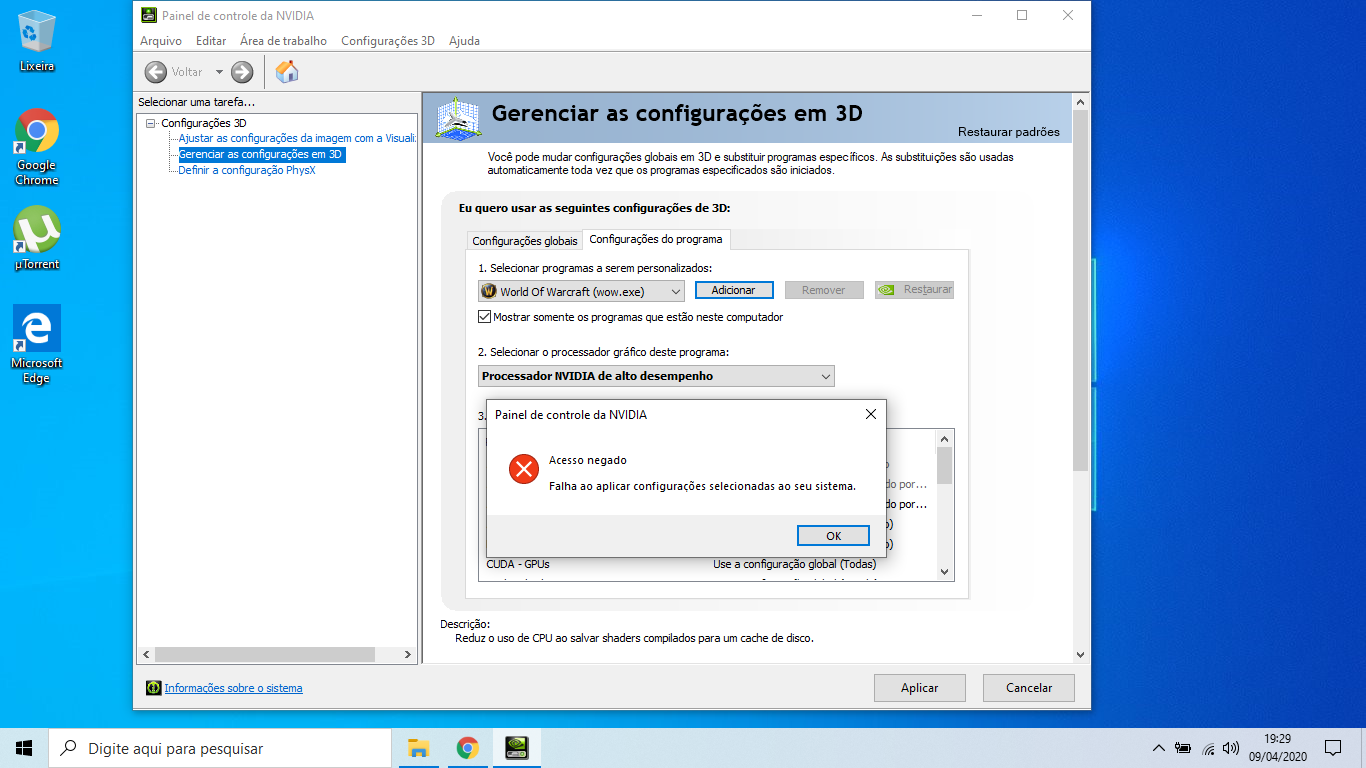Click Restaurar padrões link

pyautogui.click(x=1008, y=132)
